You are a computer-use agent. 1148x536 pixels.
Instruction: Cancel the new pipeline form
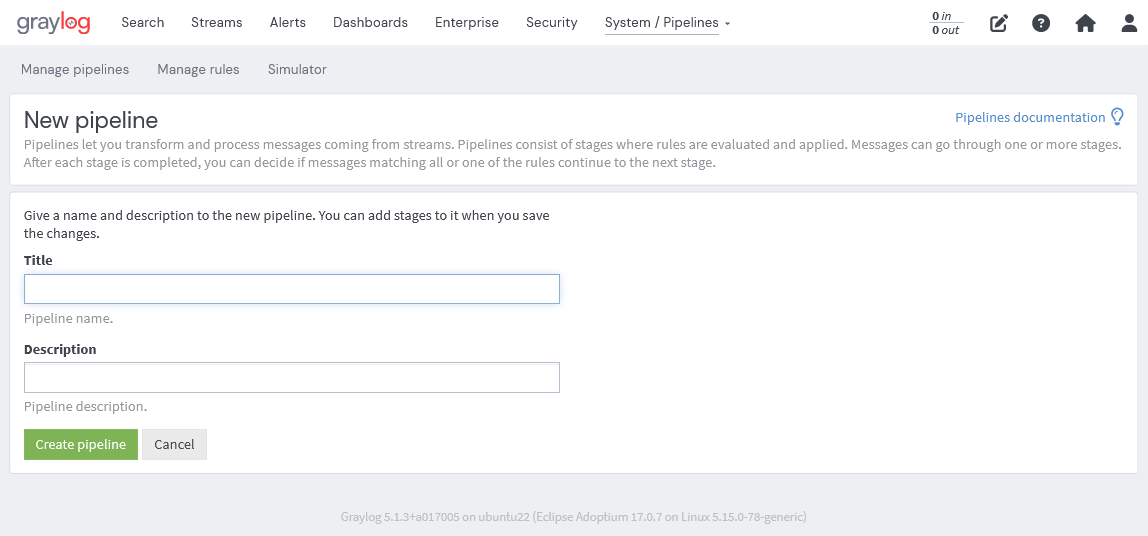pos(174,444)
